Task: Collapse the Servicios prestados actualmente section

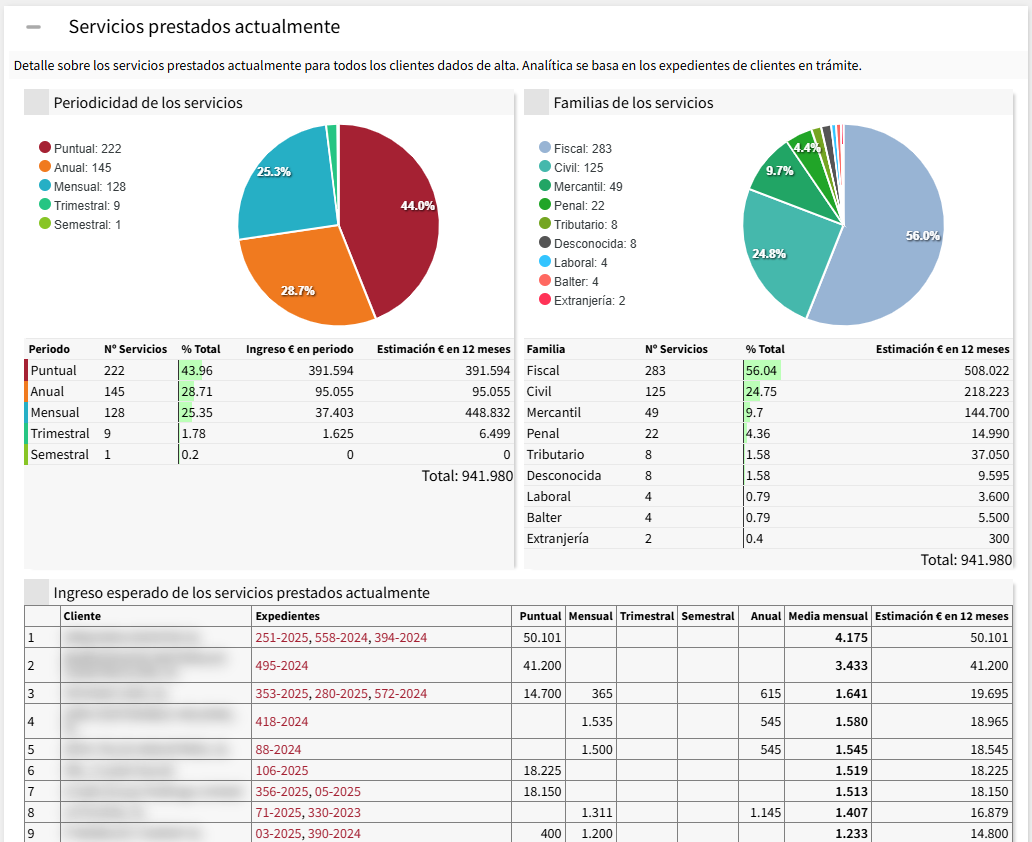Action: pyautogui.click(x=33, y=27)
